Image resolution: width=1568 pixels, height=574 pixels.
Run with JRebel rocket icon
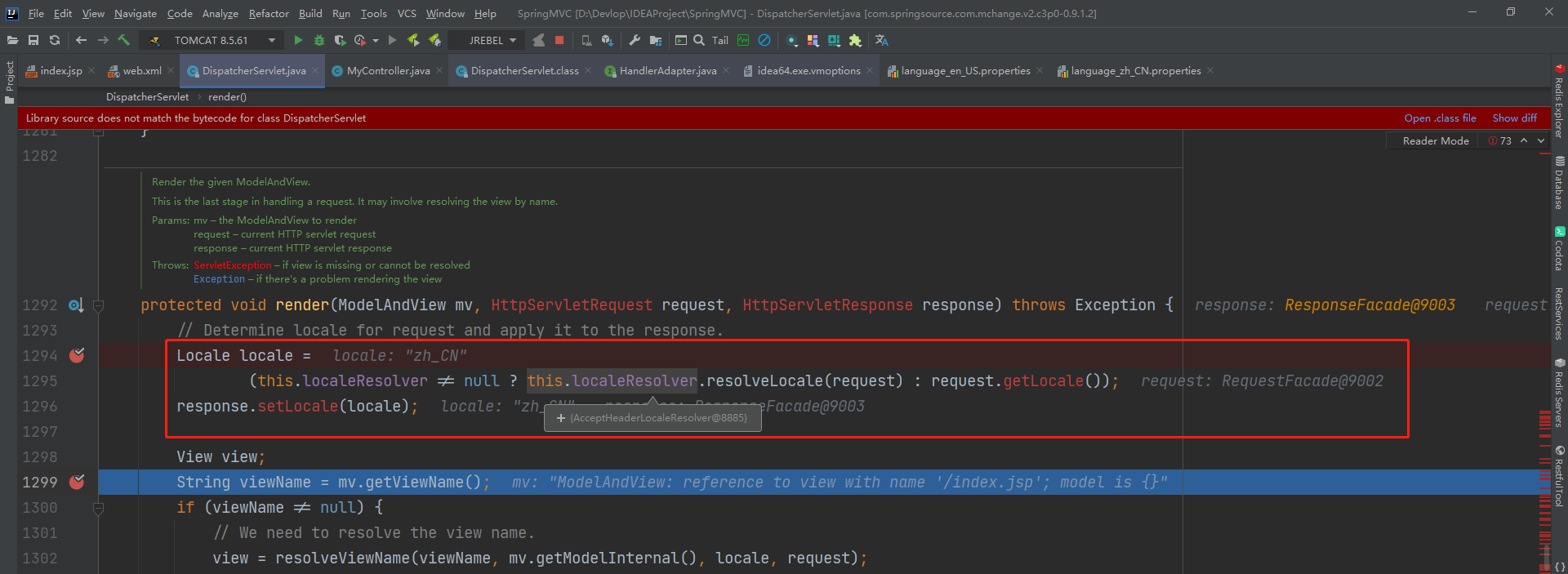413,40
